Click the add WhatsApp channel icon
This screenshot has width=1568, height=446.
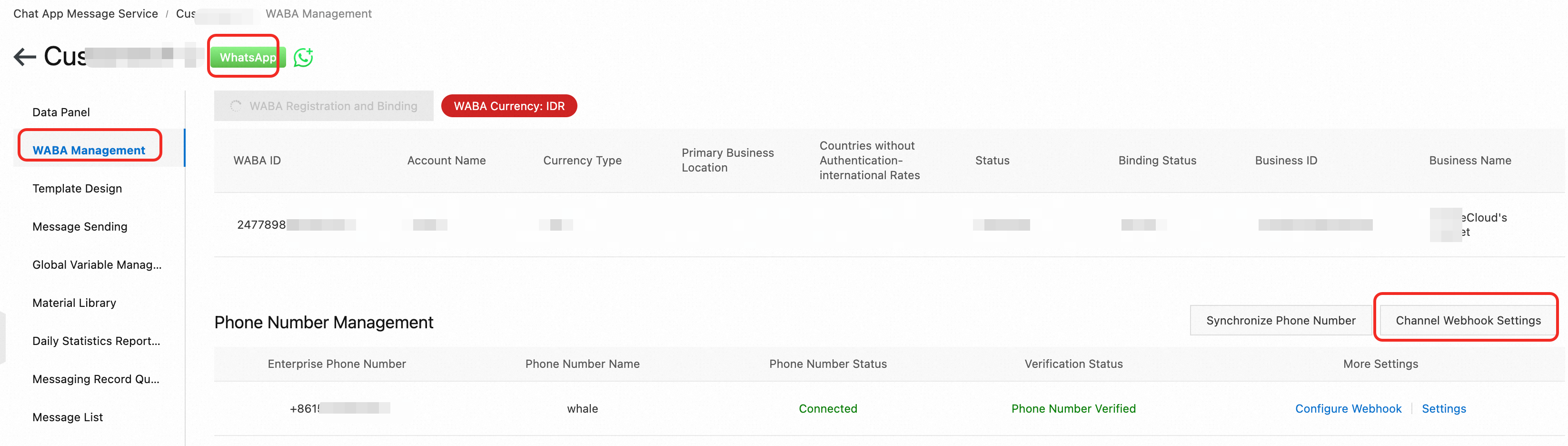click(x=304, y=57)
